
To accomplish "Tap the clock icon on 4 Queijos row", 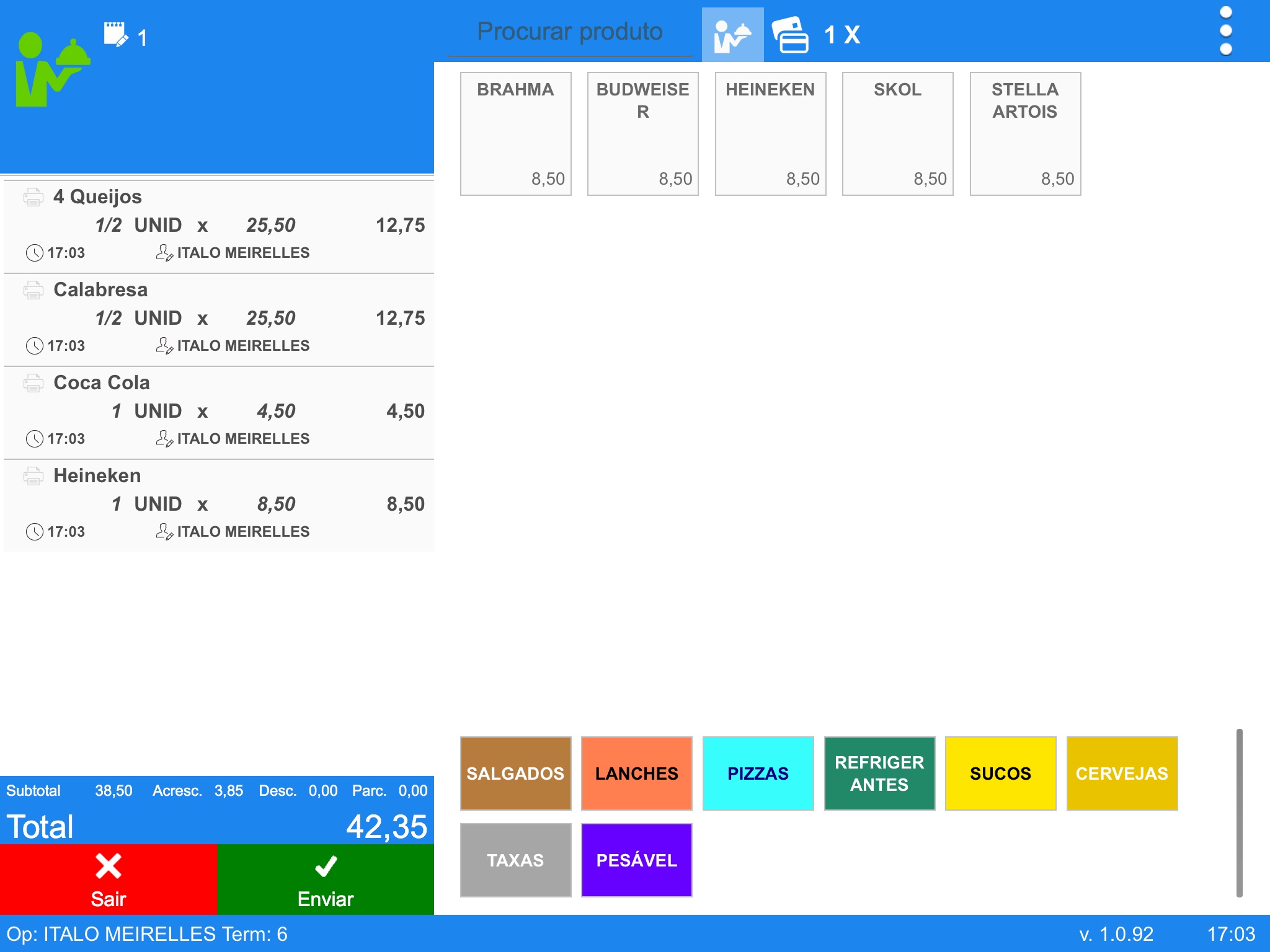I will 35,253.
